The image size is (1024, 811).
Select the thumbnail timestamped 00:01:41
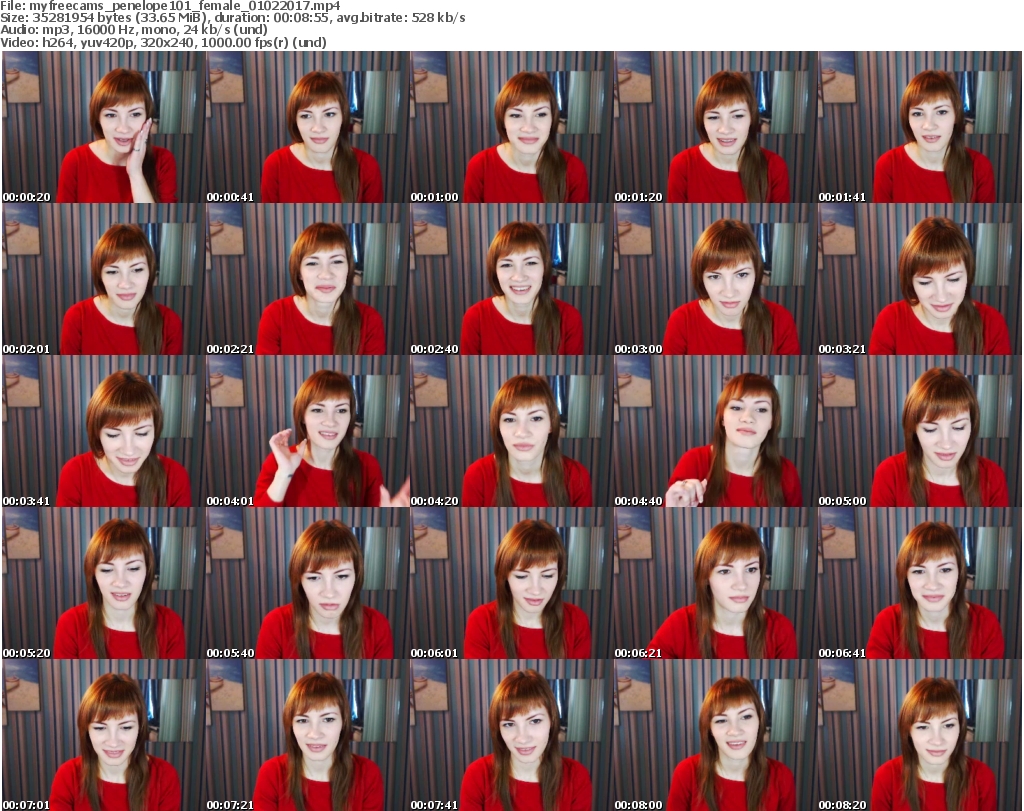coord(920,127)
